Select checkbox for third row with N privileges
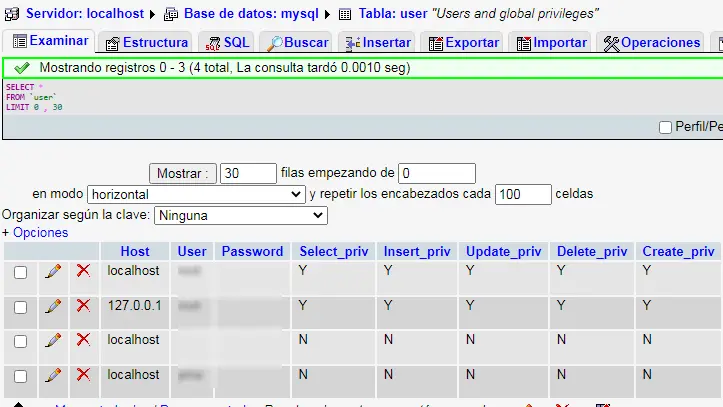723x407 pixels. [20, 342]
